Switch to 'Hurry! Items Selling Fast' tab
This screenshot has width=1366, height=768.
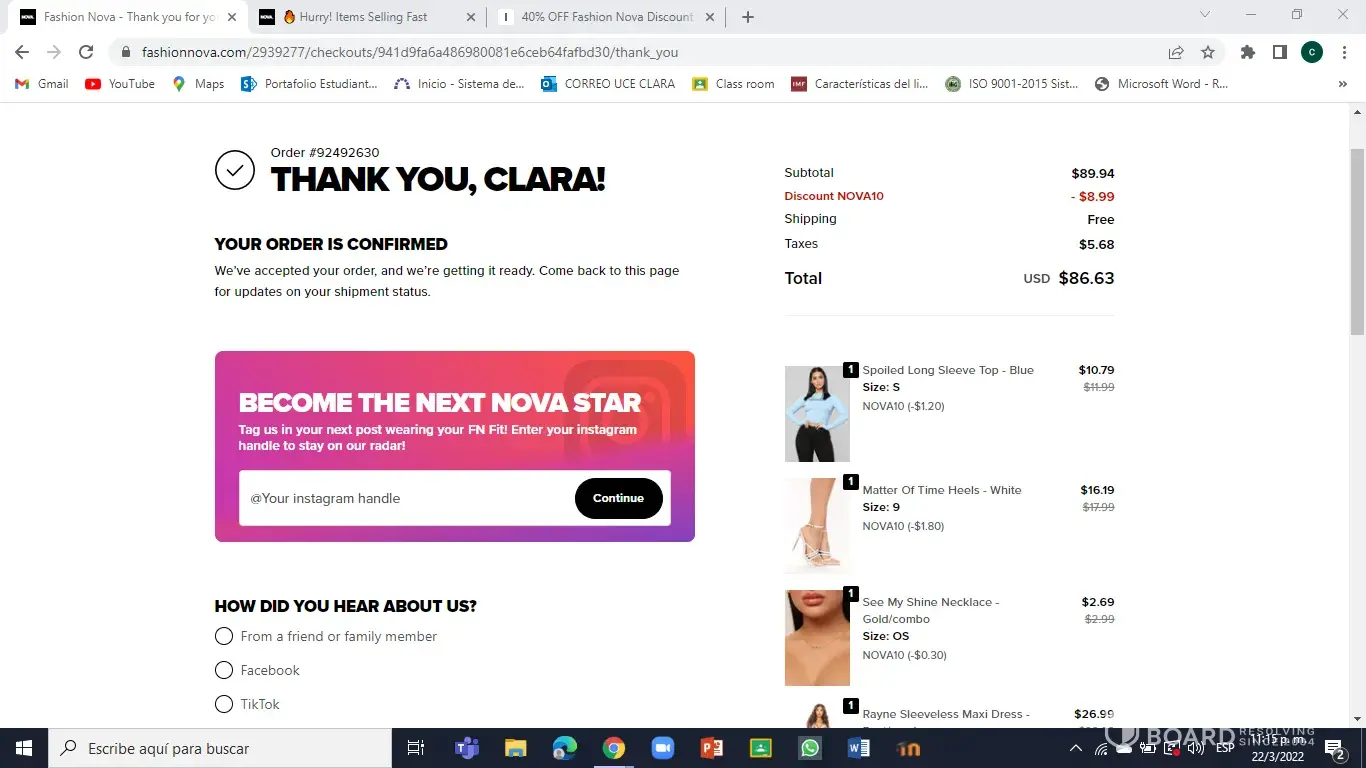[368, 17]
